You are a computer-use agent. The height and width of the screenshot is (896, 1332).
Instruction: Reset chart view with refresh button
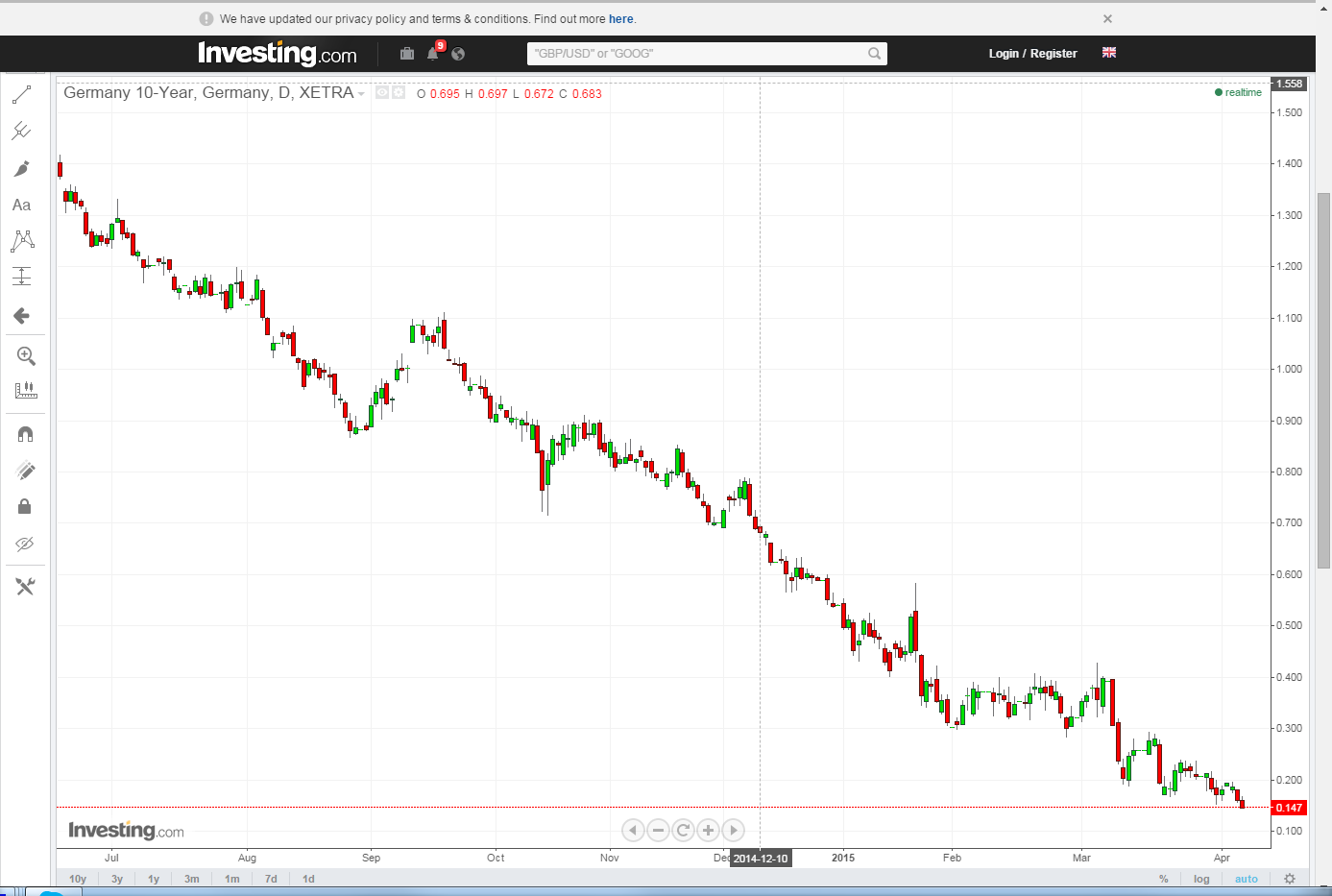(683, 831)
